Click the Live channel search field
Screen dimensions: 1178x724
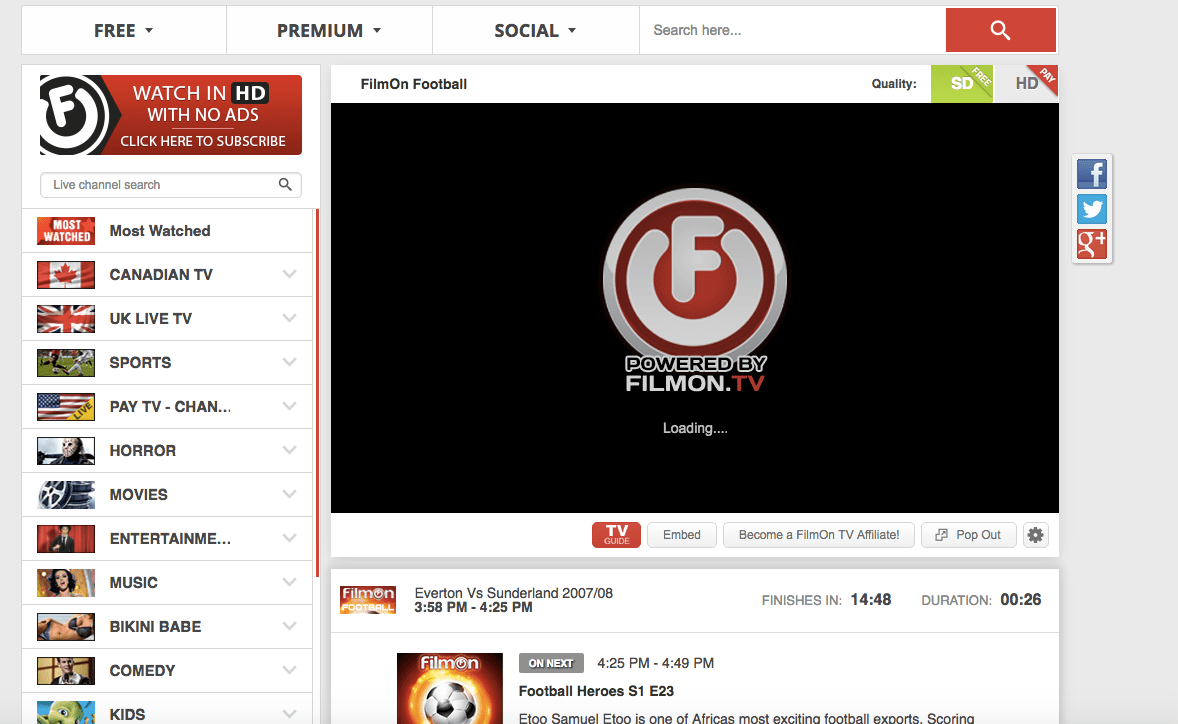[x=171, y=185]
